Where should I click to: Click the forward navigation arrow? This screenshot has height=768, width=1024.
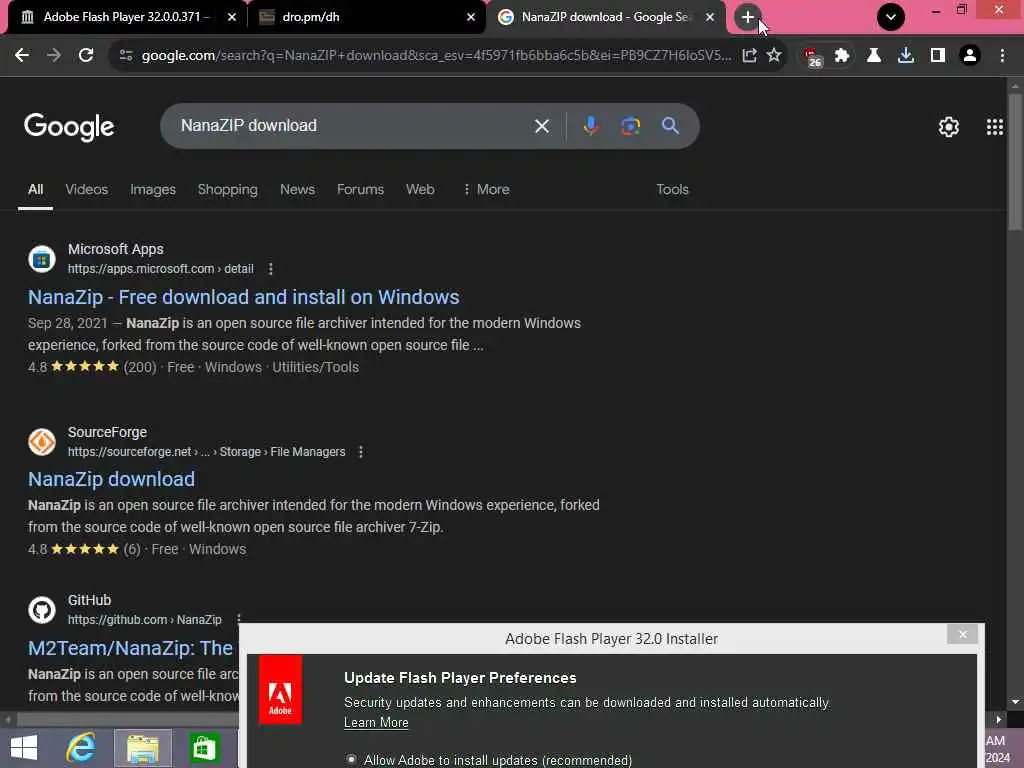54,56
